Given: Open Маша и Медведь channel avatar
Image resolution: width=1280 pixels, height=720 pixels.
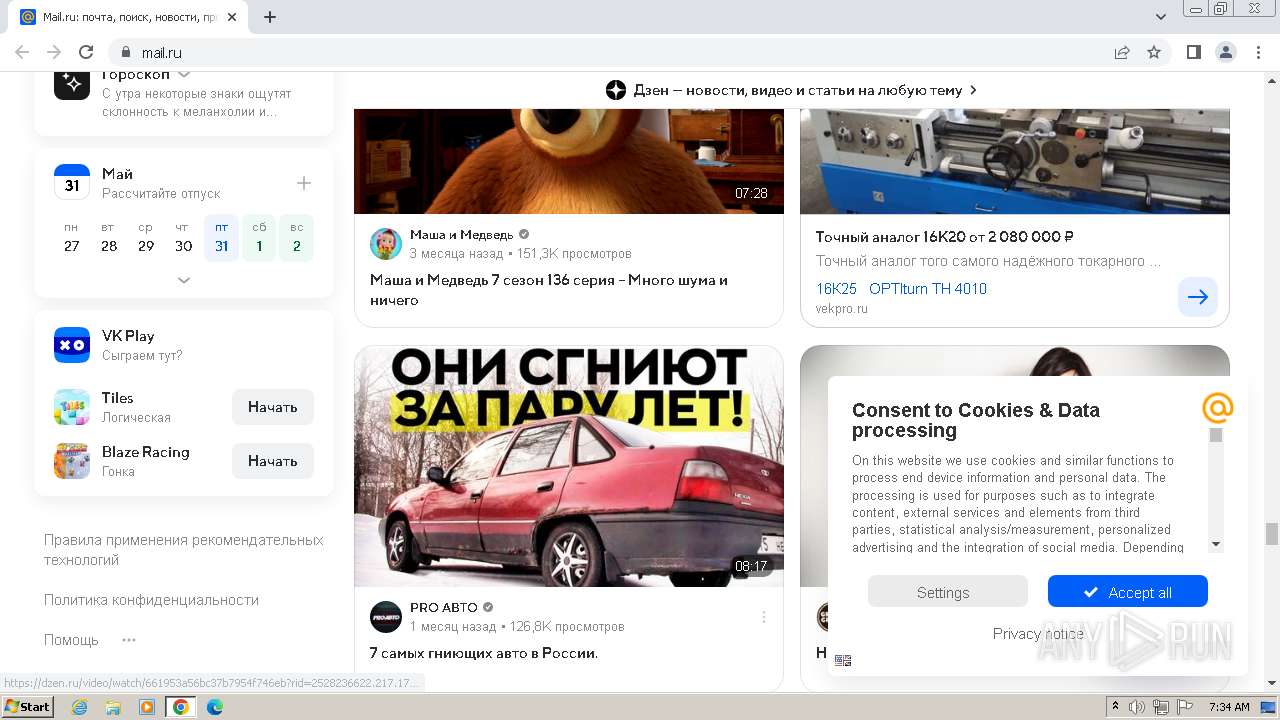Looking at the screenshot, I should [386, 244].
